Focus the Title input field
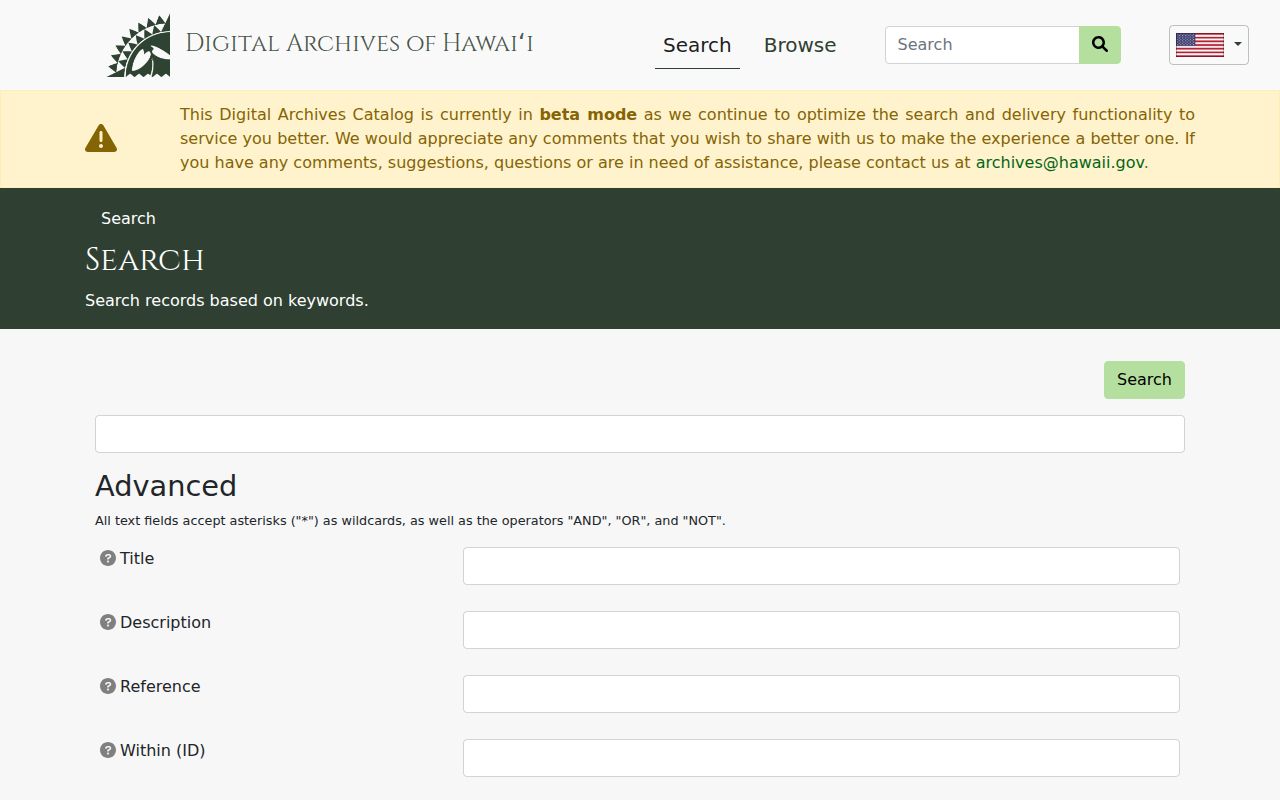1280x800 pixels. click(x=821, y=566)
